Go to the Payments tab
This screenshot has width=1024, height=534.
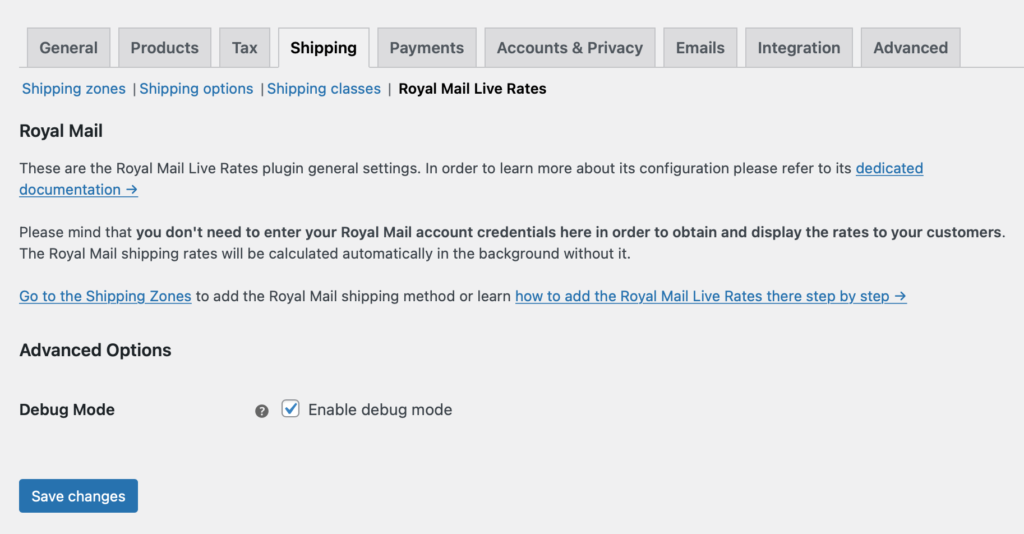pos(426,48)
